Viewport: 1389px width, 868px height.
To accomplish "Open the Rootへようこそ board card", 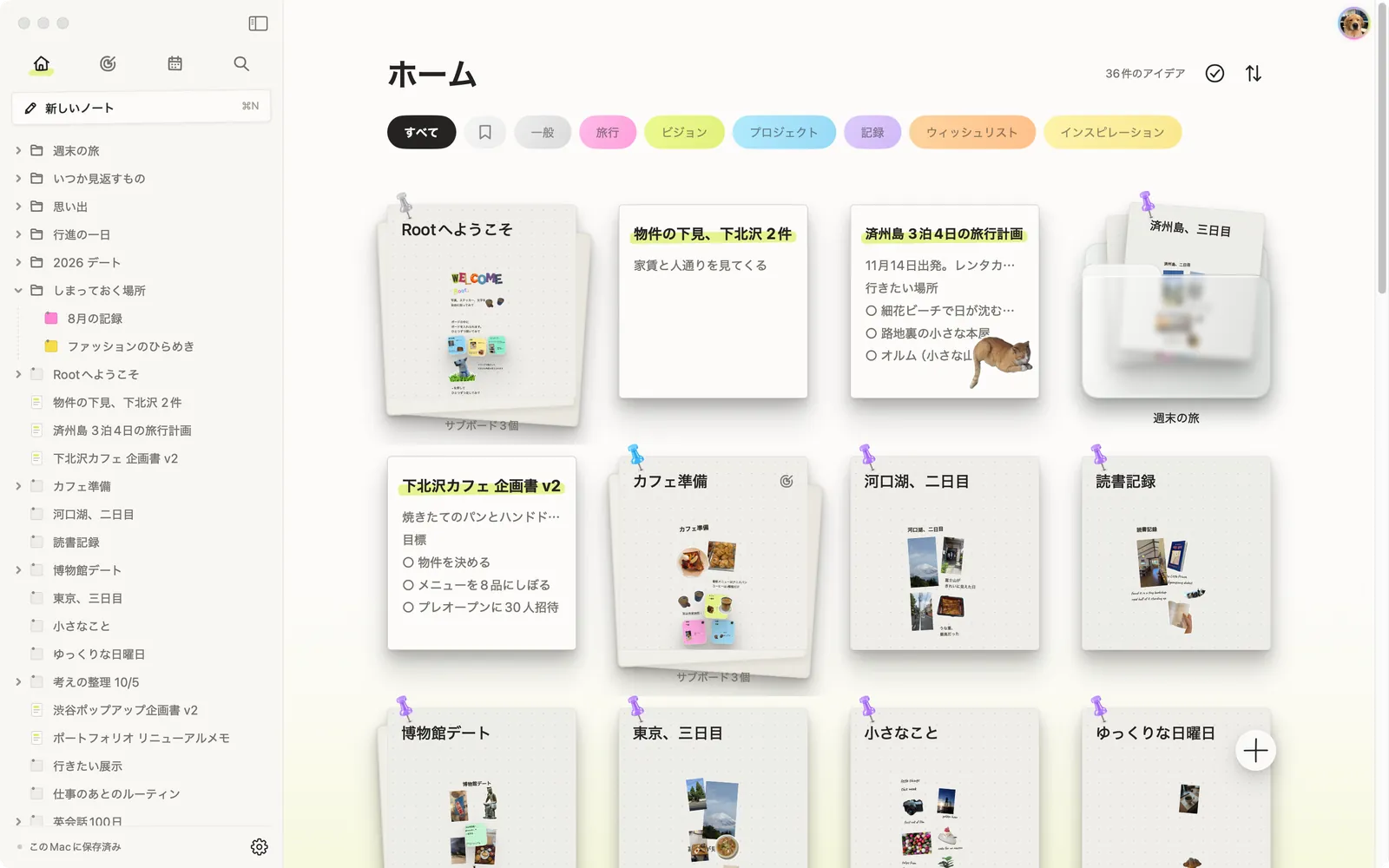I will 482,314.
